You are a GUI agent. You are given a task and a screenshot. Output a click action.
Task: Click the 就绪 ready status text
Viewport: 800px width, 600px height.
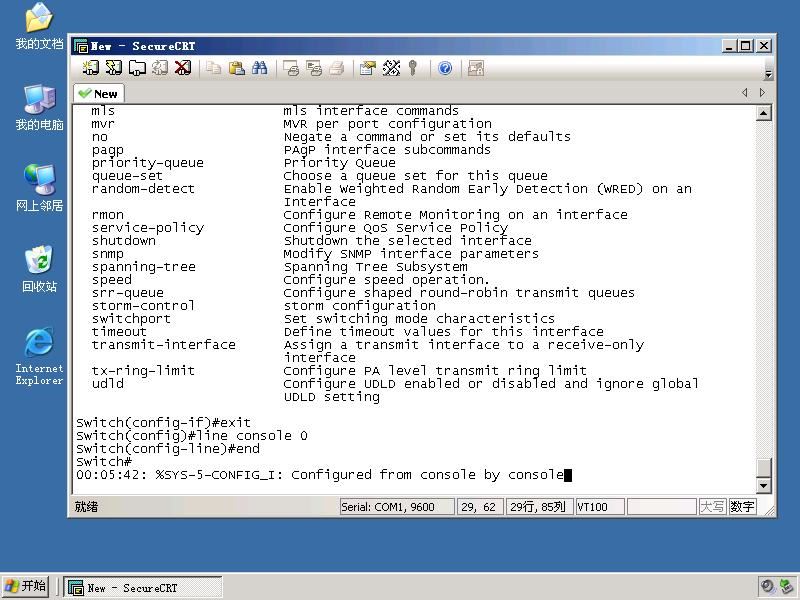pyautogui.click(x=86, y=507)
